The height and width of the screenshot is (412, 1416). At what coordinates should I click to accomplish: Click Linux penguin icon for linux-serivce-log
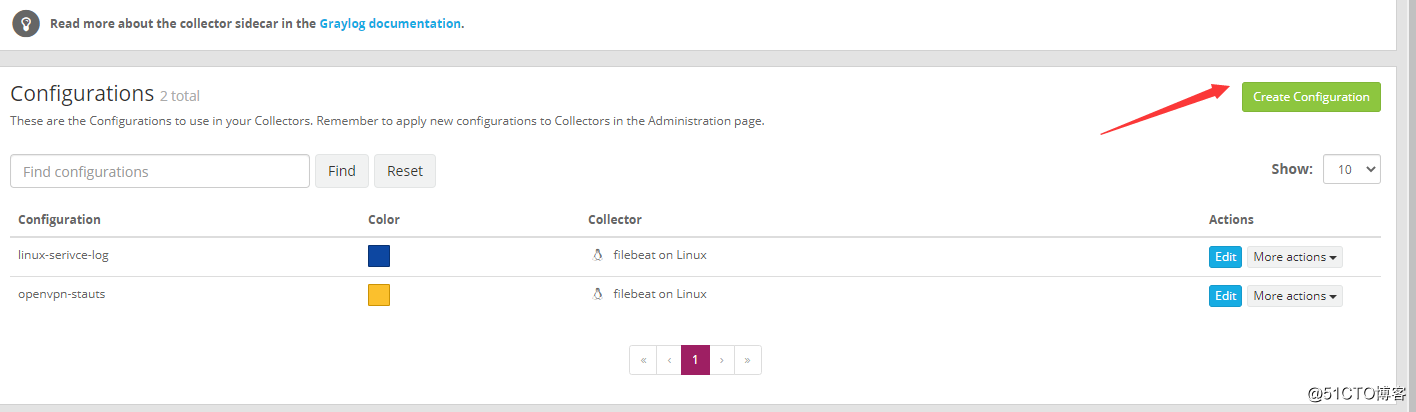pos(598,255)
